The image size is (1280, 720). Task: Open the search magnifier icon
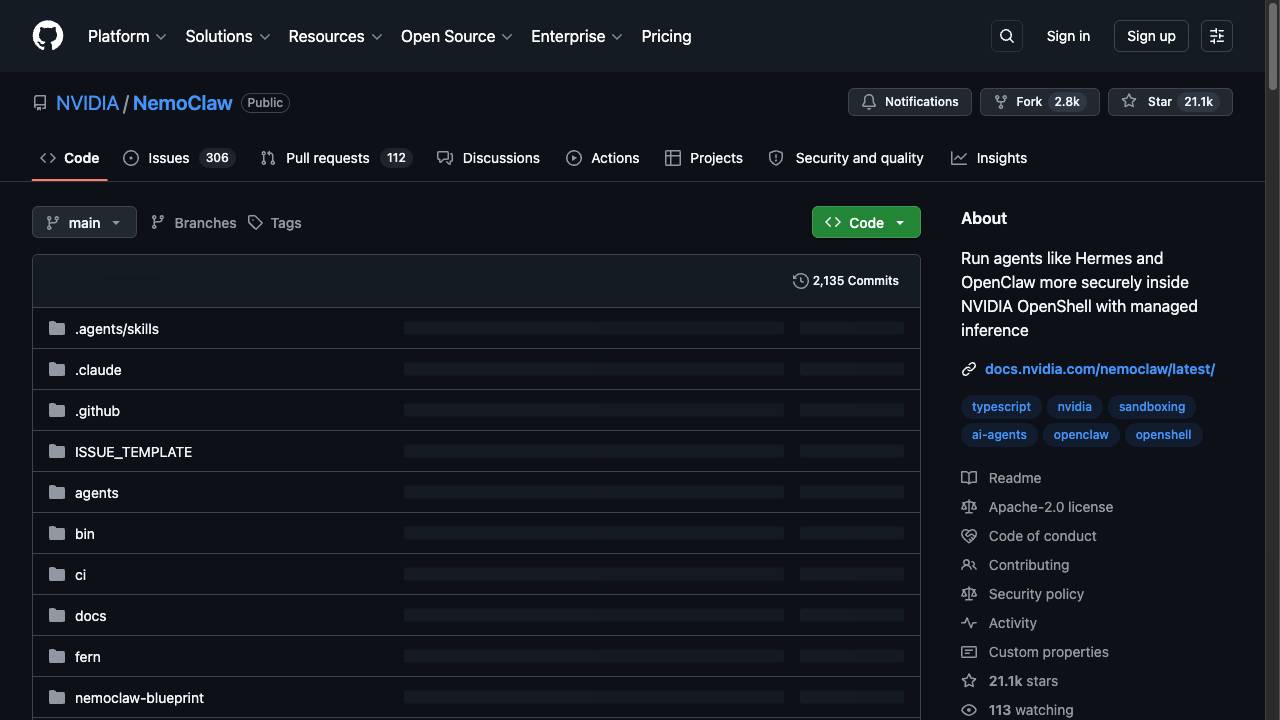1007,36
